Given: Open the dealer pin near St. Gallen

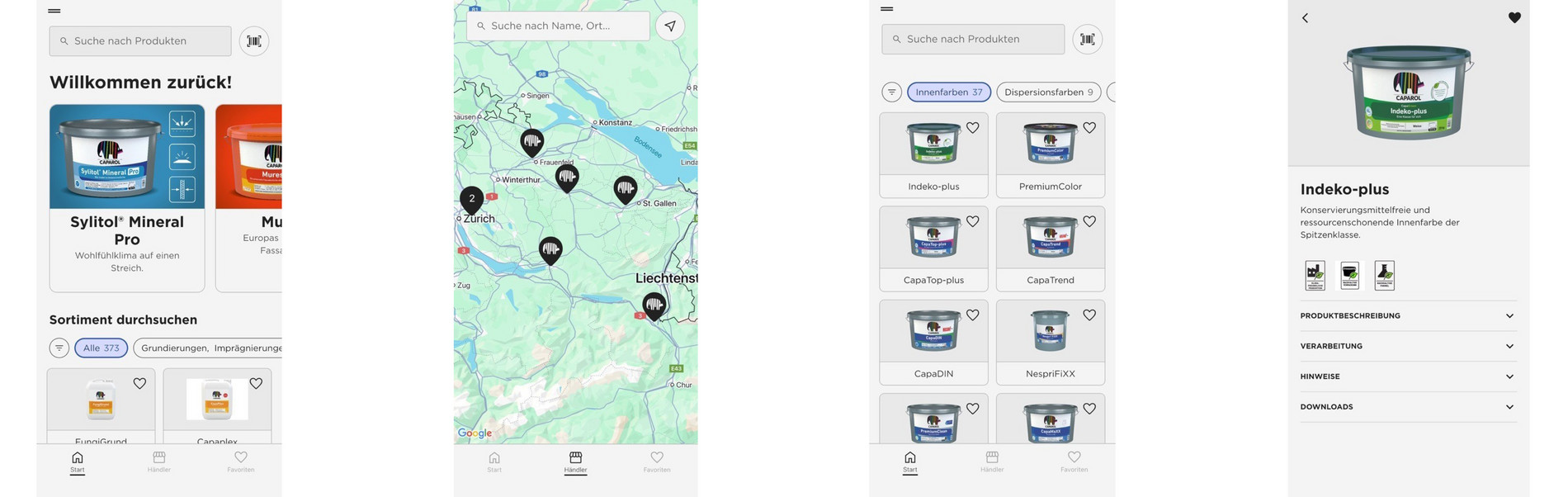Looking at the screenshot, I should click(626, 190).
